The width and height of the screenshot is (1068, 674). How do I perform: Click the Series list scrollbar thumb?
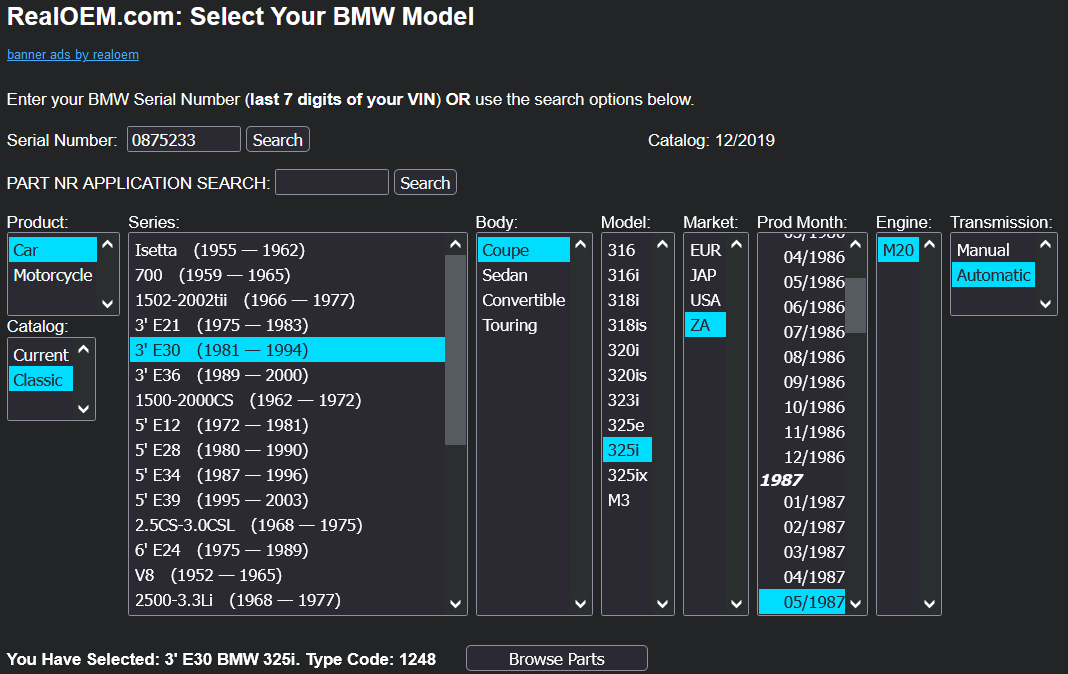(x=455, y=350)
